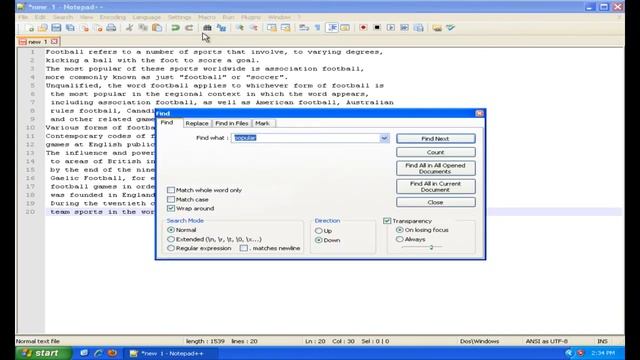640x360 pixels.
Task: Open the Encoding menu
Action: pyautogui.click(x=113, y=17)
